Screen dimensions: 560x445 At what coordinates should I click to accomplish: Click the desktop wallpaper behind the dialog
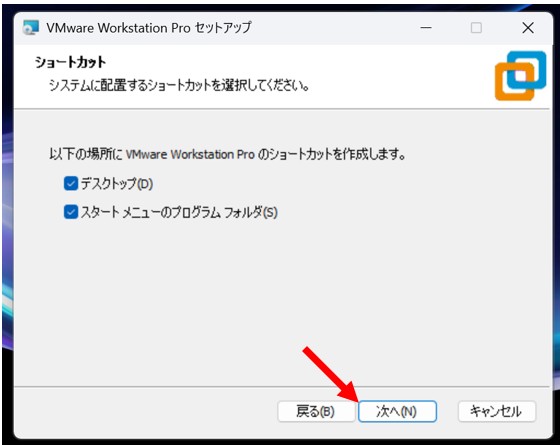pyautogui.click(x=7, y=250)
